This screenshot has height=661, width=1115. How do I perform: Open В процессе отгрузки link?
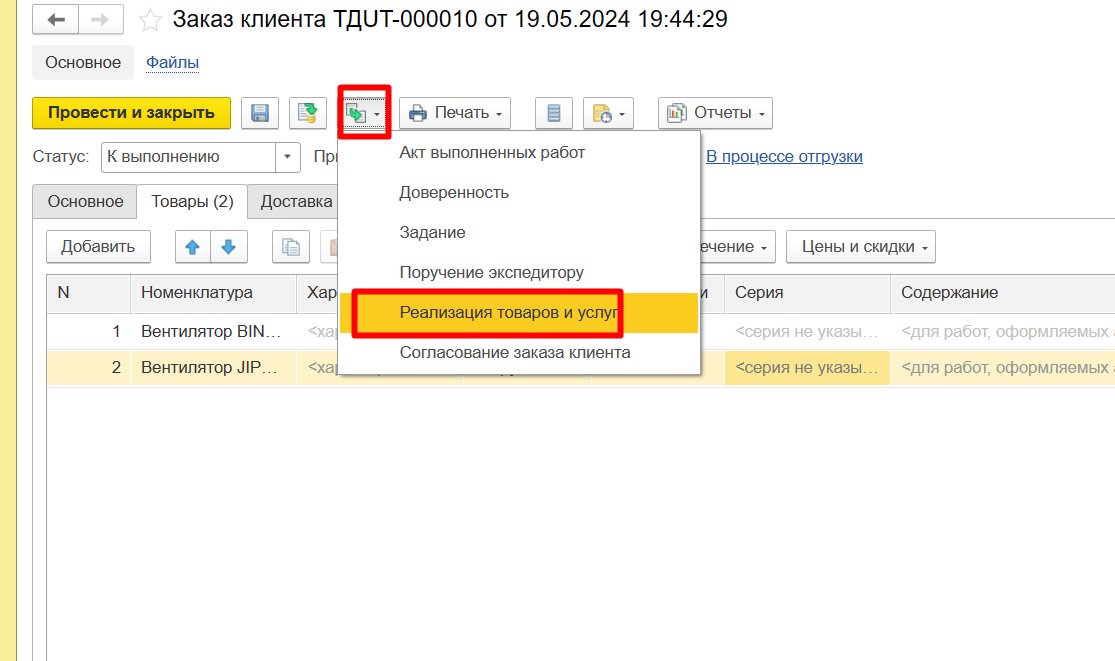[x=784, y=156]
